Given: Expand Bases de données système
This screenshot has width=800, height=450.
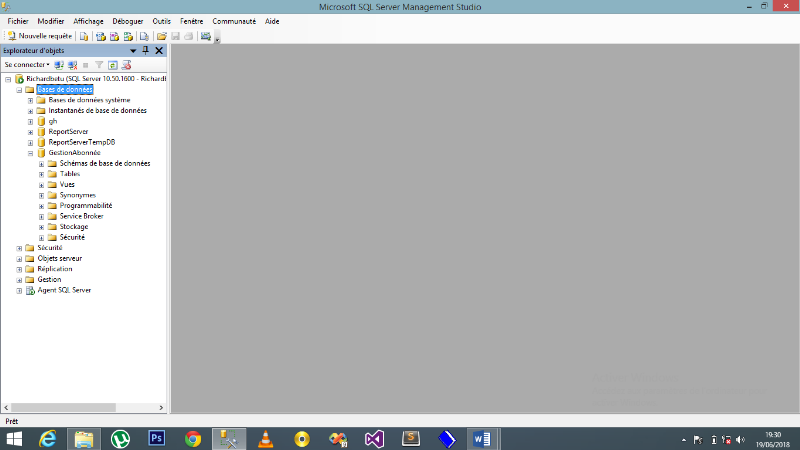Looking at the screenshot, I should point(31,101).
